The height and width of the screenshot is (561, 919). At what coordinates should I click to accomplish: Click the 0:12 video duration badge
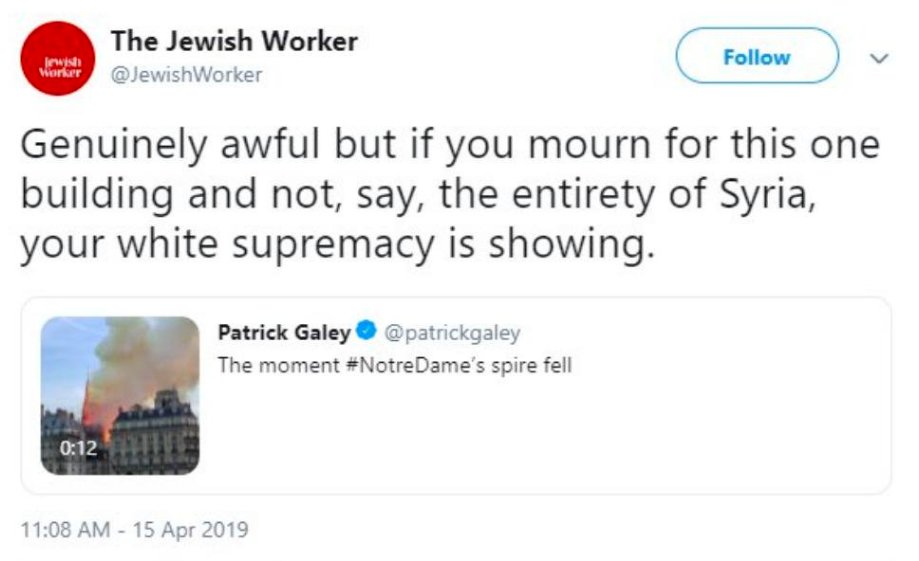click(x=76, y=448)
